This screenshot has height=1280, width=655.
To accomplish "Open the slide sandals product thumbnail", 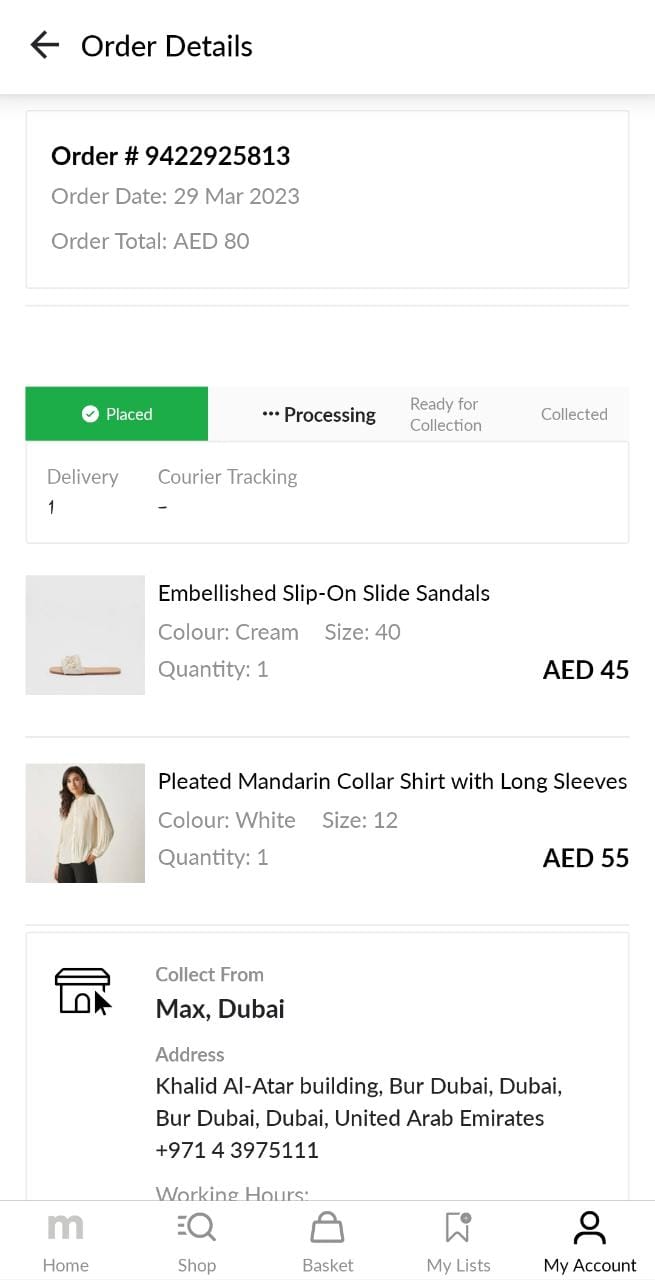I will coord(85,635).
